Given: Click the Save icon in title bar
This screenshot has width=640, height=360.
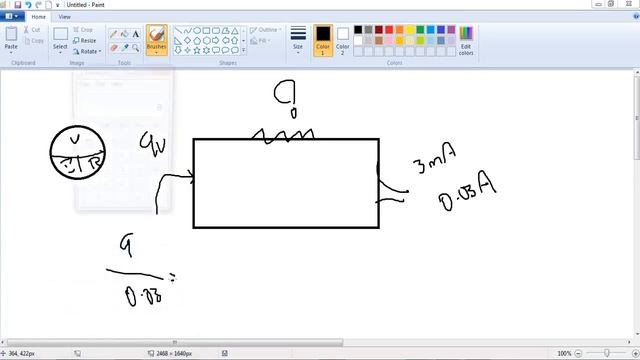Looking at the screenshot, I should pyautogui.click(x=18, y=5).
